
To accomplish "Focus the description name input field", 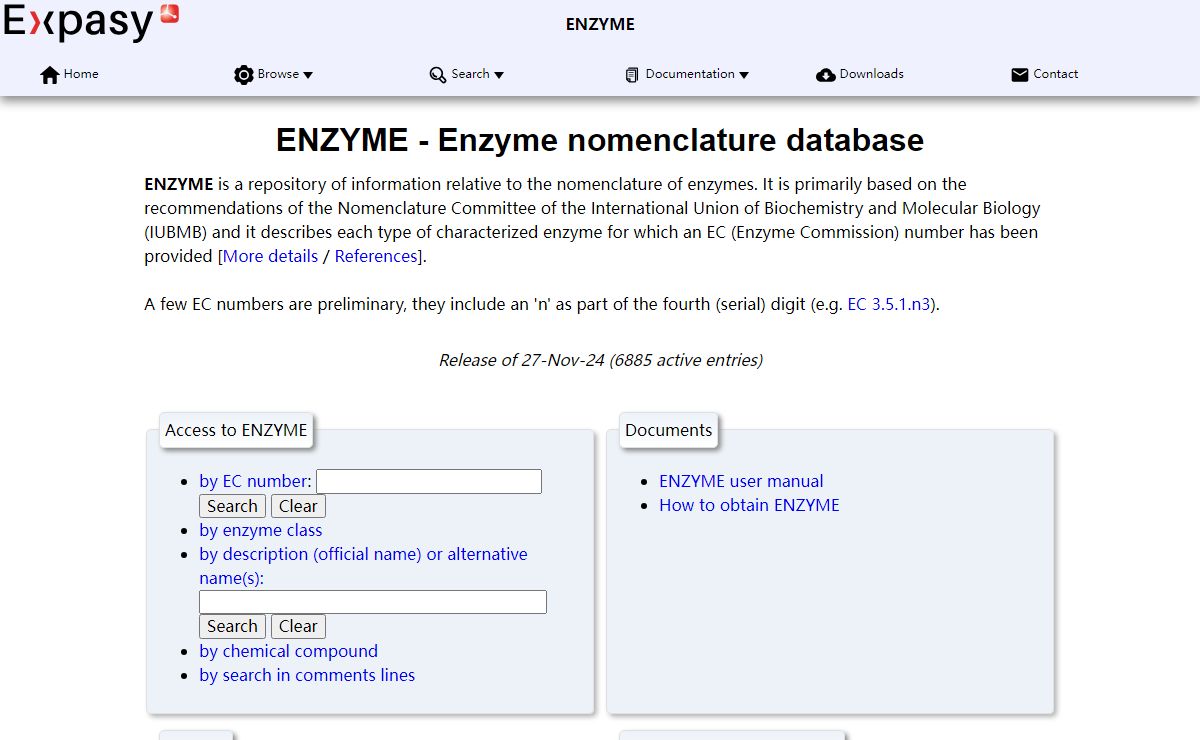I will pos(373,602).
